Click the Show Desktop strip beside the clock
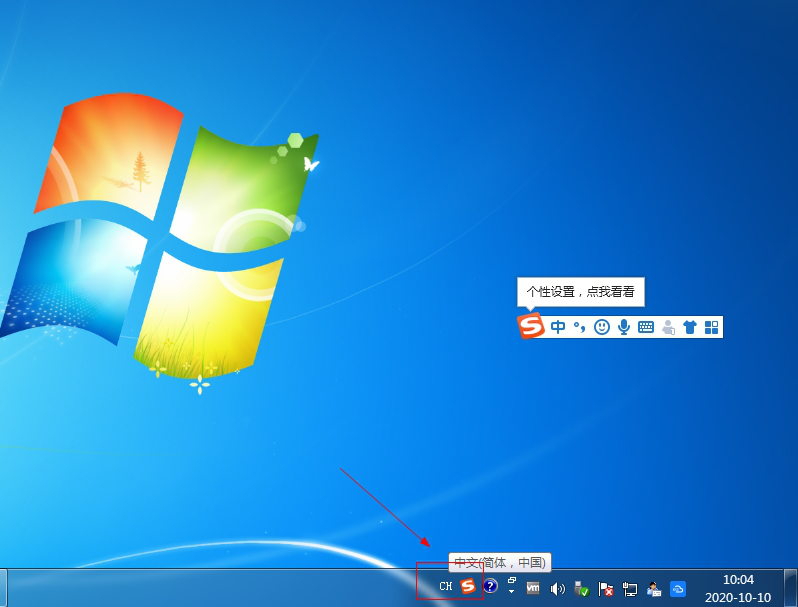The image size is (798, 607). [790, 588]
